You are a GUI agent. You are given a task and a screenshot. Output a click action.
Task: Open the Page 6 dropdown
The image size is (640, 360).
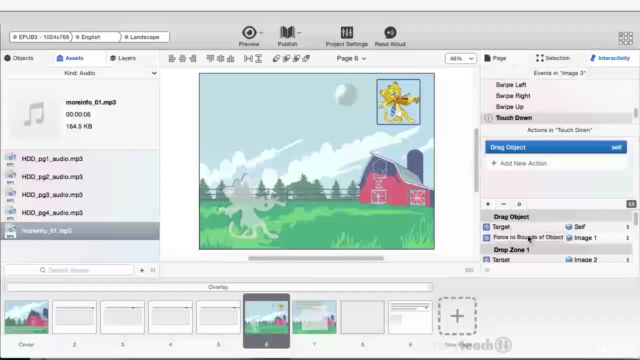[351, 58]
